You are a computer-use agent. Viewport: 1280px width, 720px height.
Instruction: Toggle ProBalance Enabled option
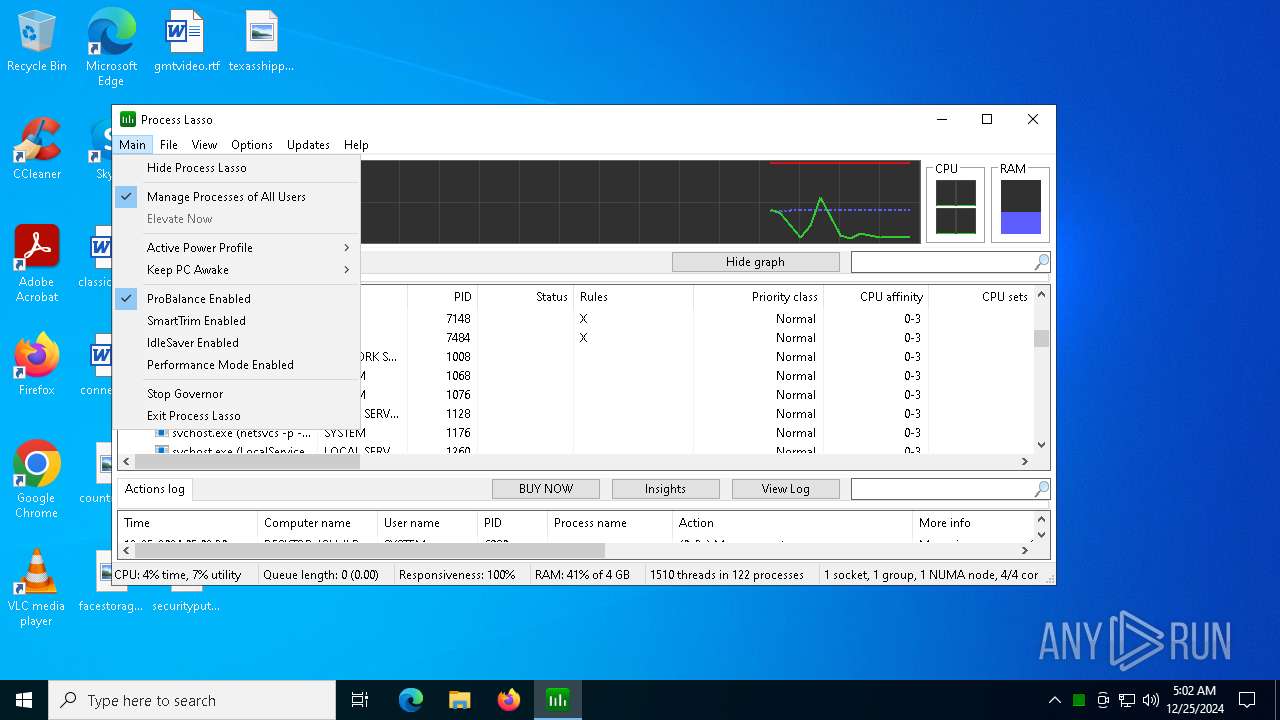click(x=236, y=299)
